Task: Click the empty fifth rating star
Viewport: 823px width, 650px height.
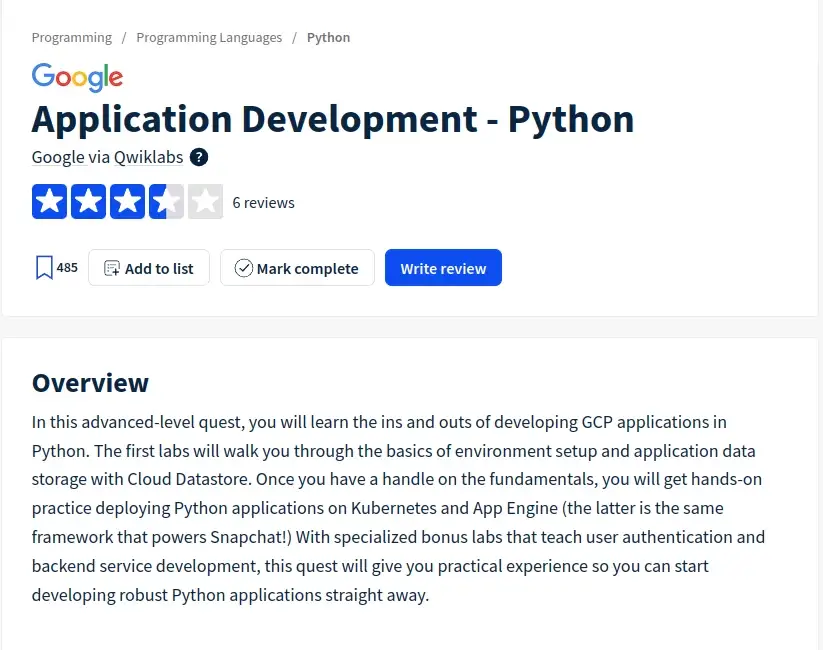Action: tap(205, 202)
